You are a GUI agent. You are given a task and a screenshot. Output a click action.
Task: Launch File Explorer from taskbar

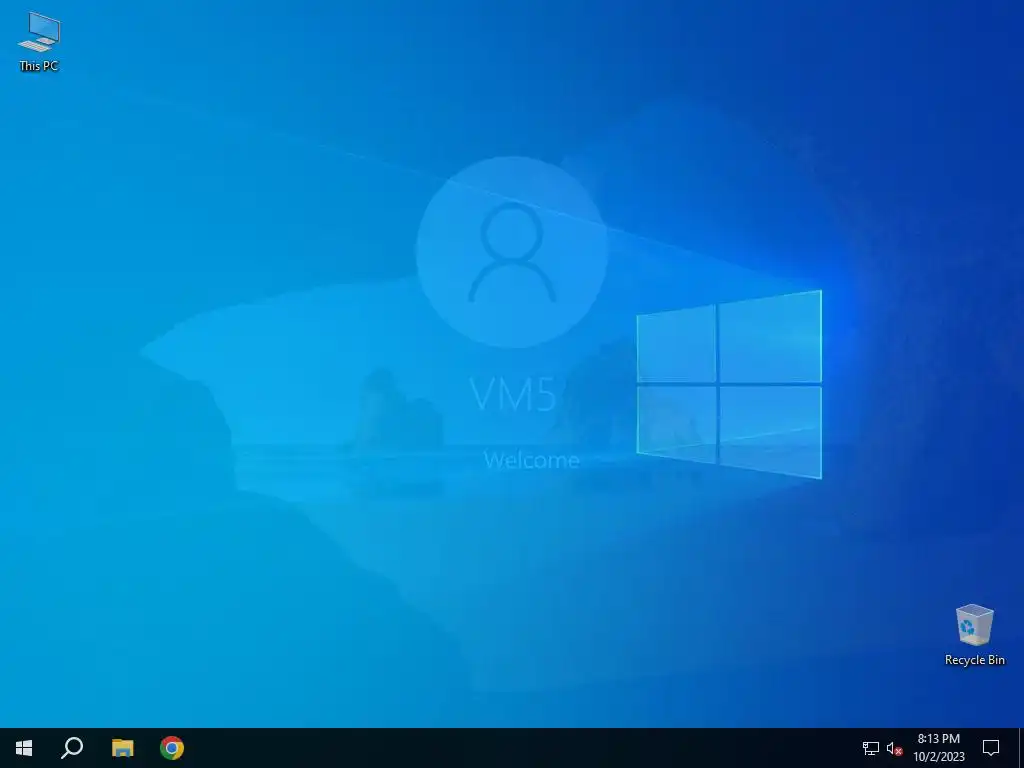pos(122,748)
